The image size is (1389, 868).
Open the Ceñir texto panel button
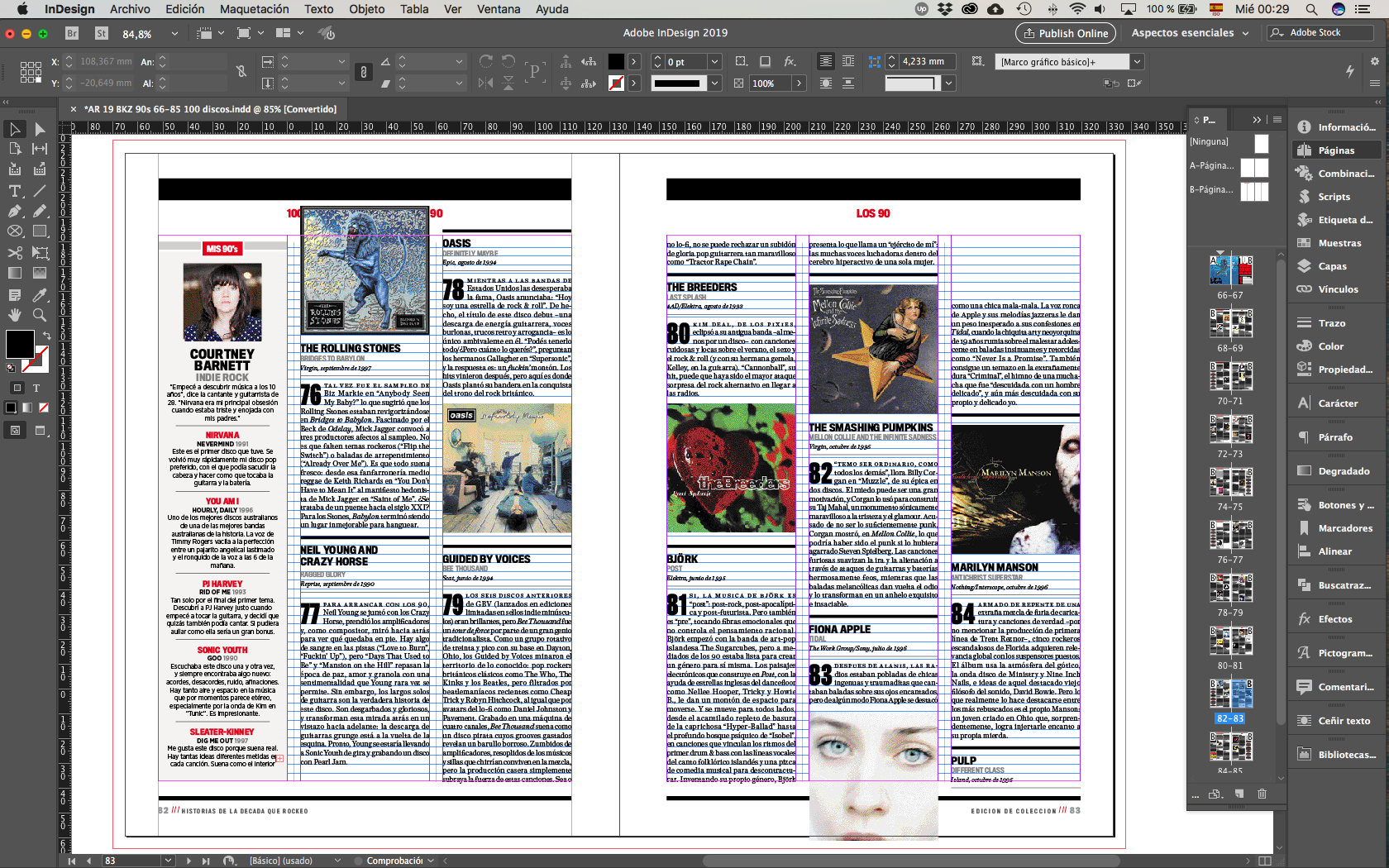click(x=1336, y=721)
